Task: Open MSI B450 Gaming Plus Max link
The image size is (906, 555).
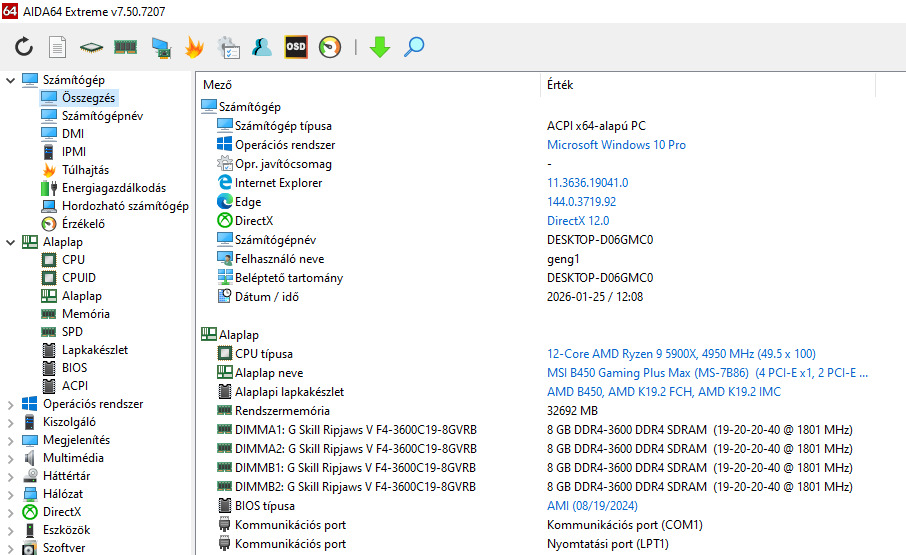Action: [x=707, y=373]
